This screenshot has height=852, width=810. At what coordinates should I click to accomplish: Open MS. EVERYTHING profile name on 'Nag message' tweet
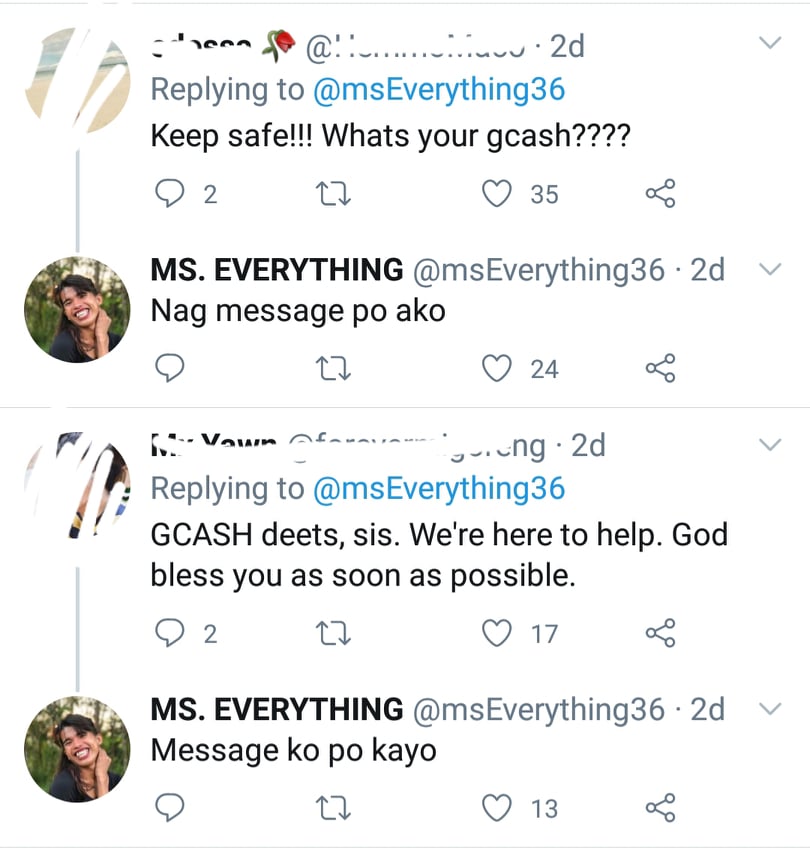point(276,269)
